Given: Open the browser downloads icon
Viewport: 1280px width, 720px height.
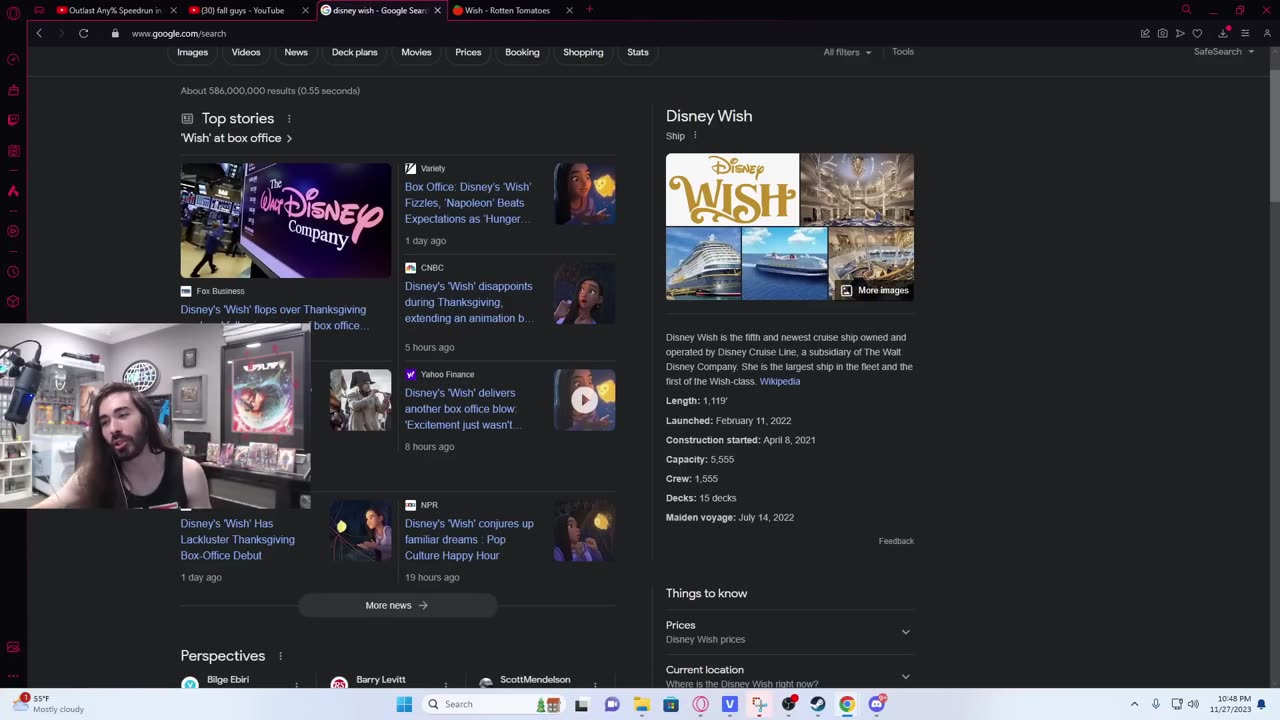Looking at the screenshot, I should click(1223, 33).
